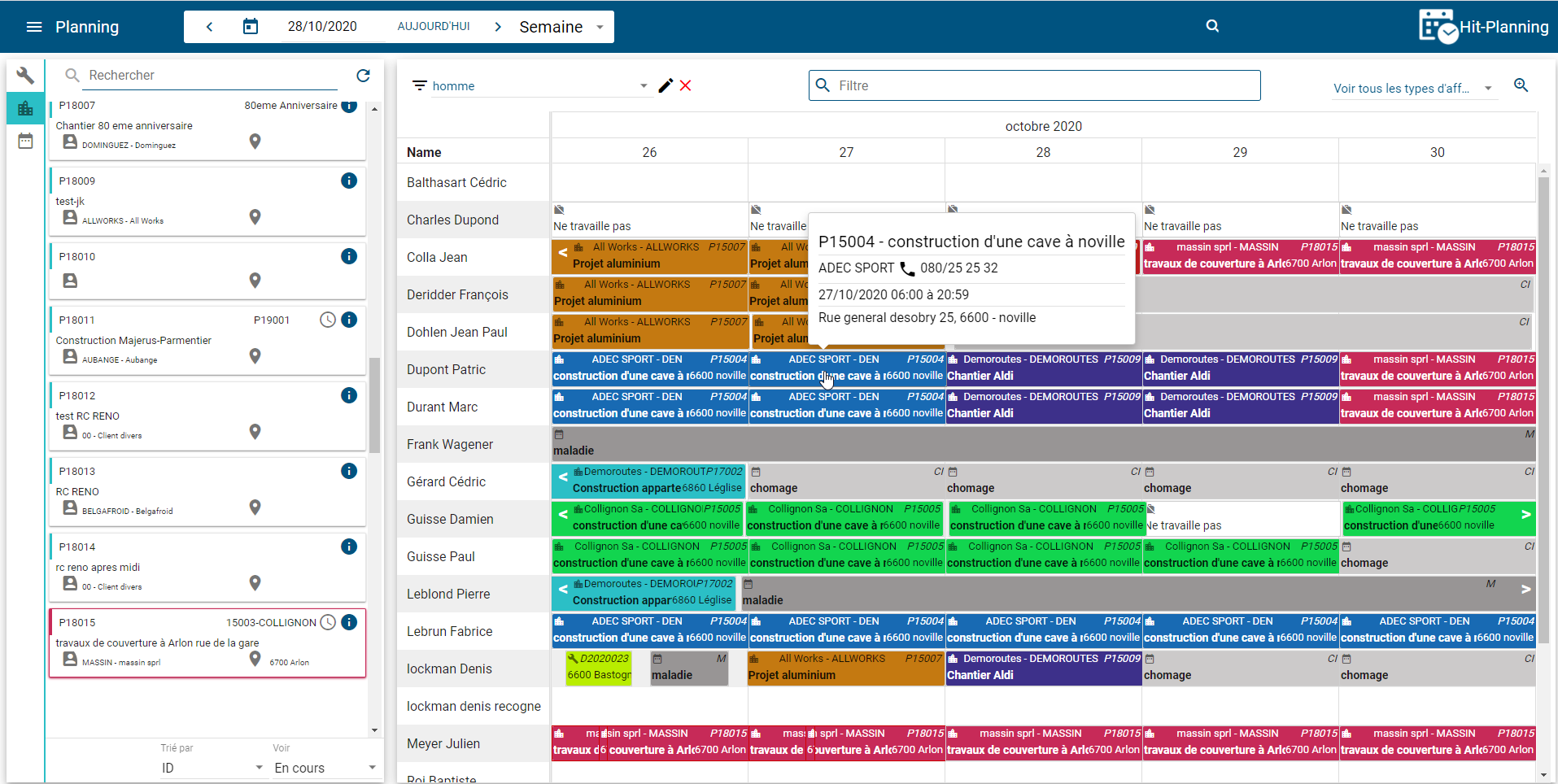Click the phone icon in the P15004 tooltip
This screenshot has height=784, width=1558.
coord(906,268)
